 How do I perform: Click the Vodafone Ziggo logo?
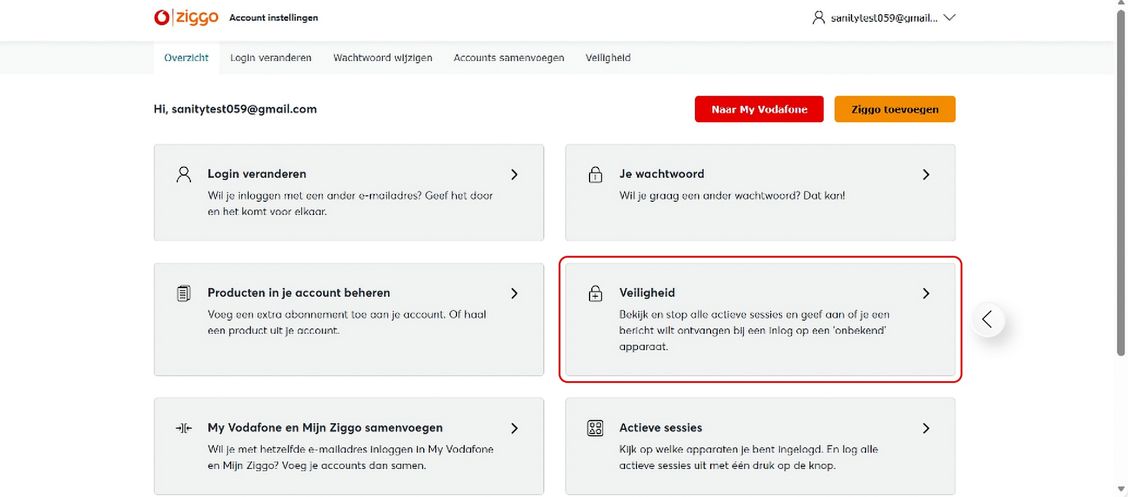click(186, 17)
